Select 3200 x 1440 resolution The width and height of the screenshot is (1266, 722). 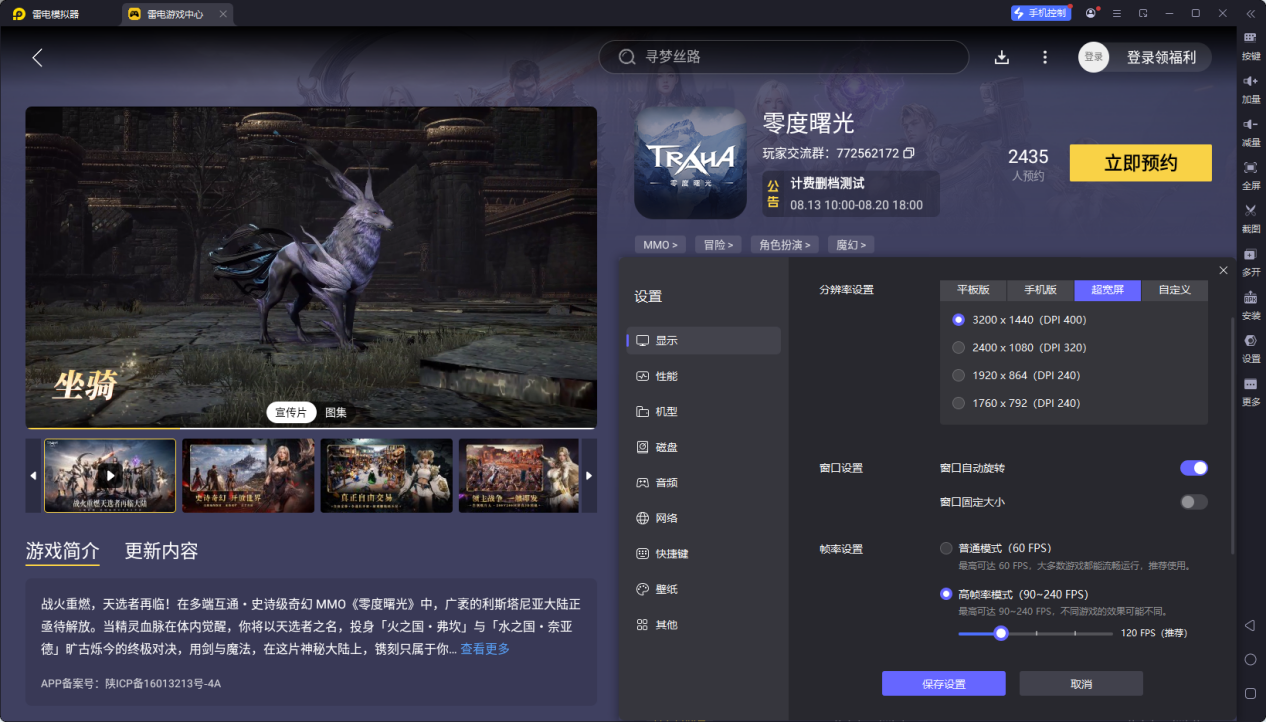pyautogui.click(x=959, y=320)
